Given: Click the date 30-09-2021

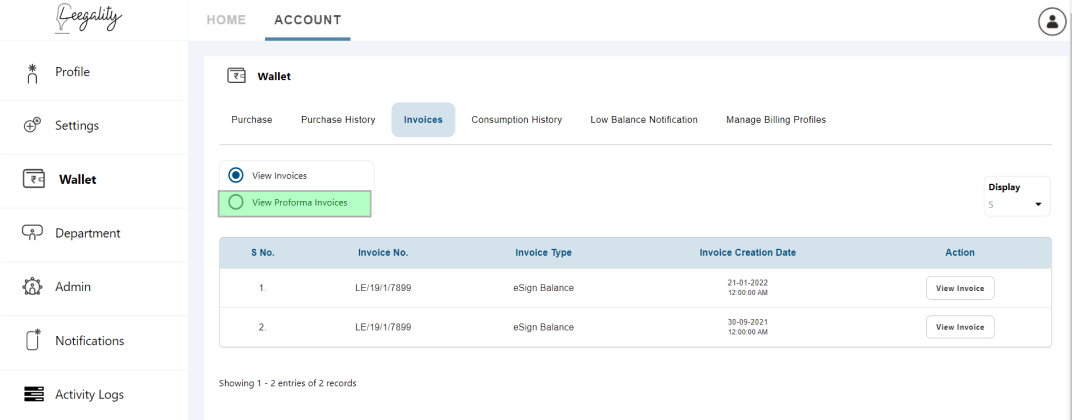Looking at the screenshot, I should pos(748,321).
